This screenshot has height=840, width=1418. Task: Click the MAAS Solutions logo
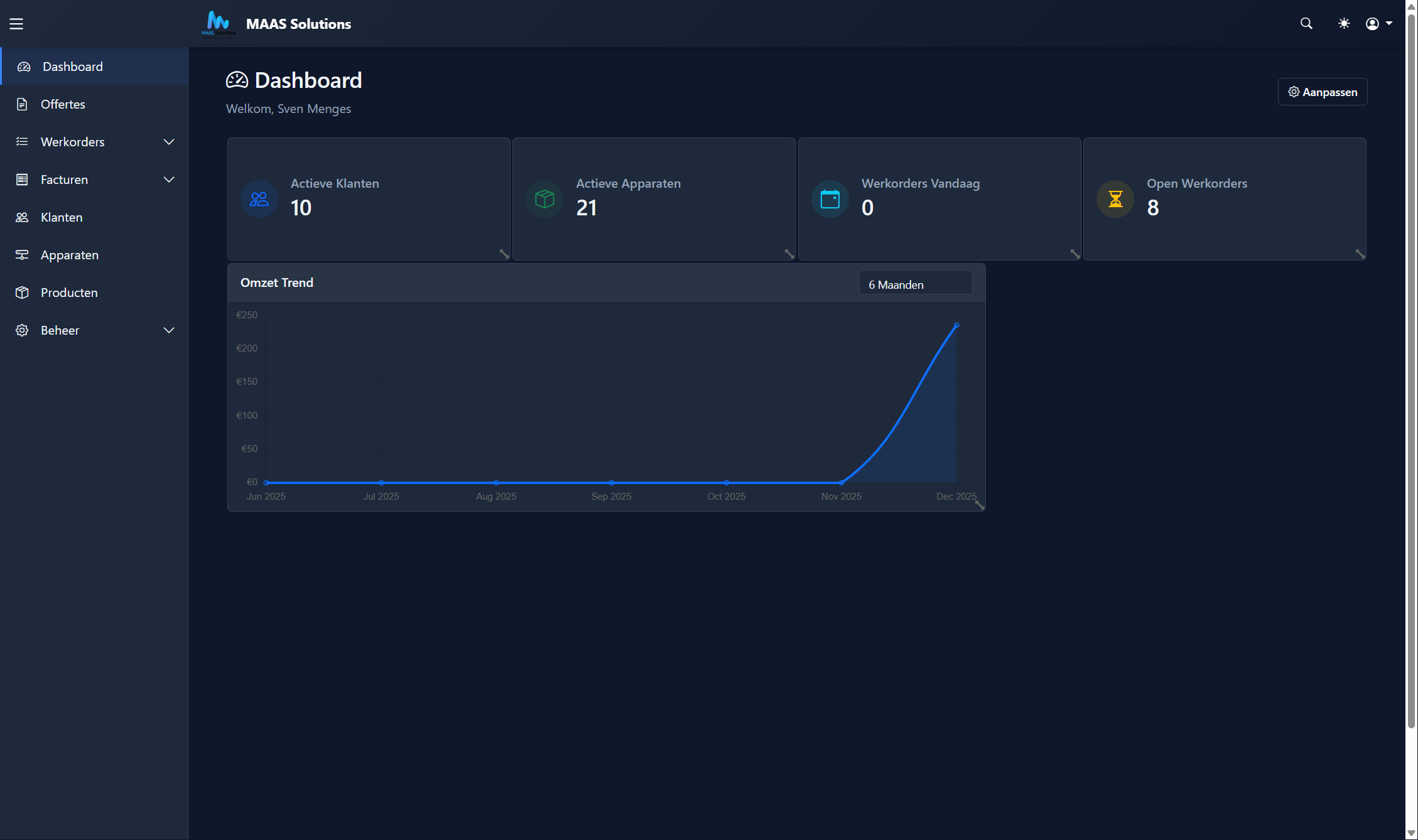(x=219, y=24)
